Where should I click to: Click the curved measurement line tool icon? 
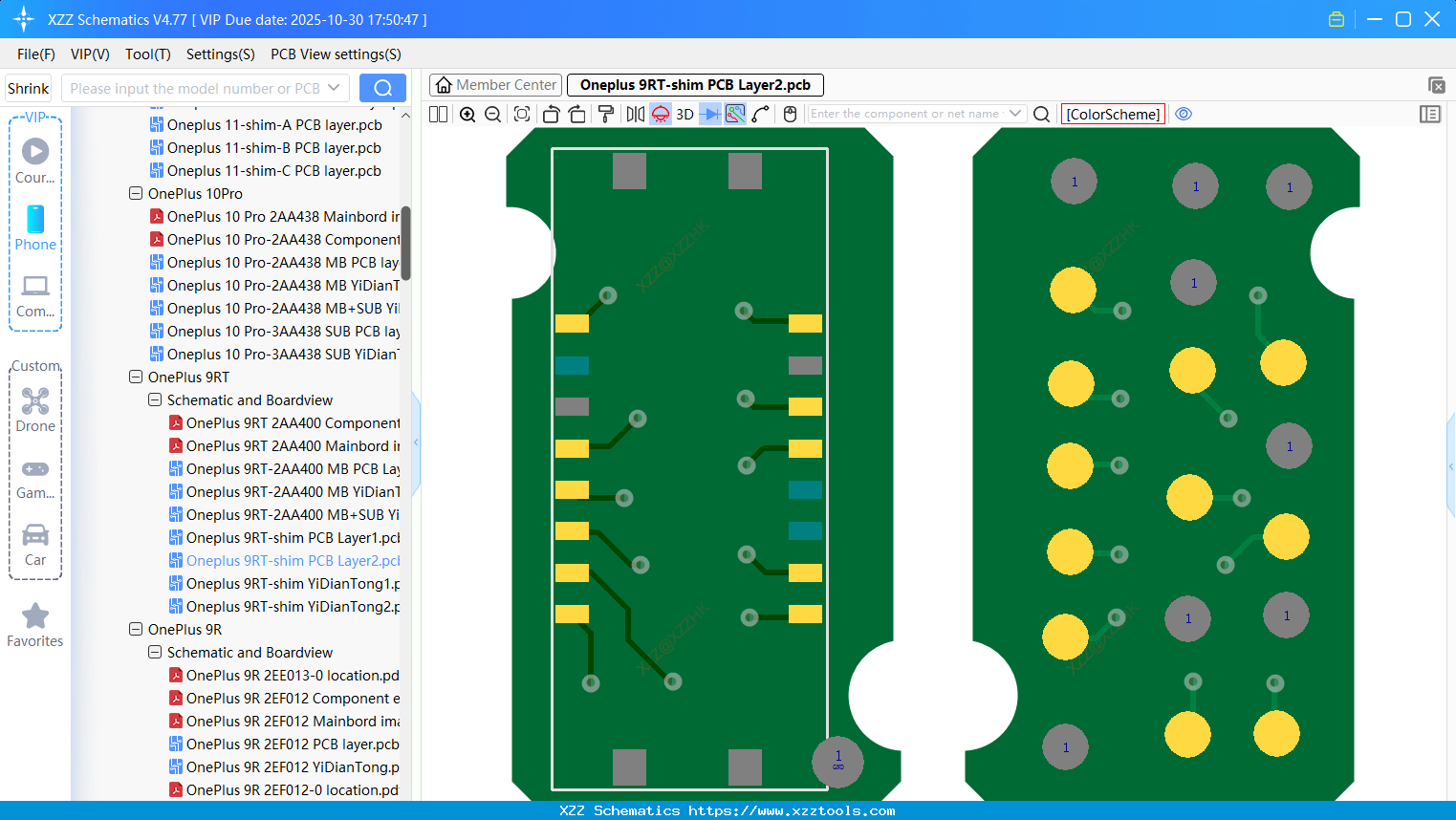pyautogui.click(x=761, y=114)
